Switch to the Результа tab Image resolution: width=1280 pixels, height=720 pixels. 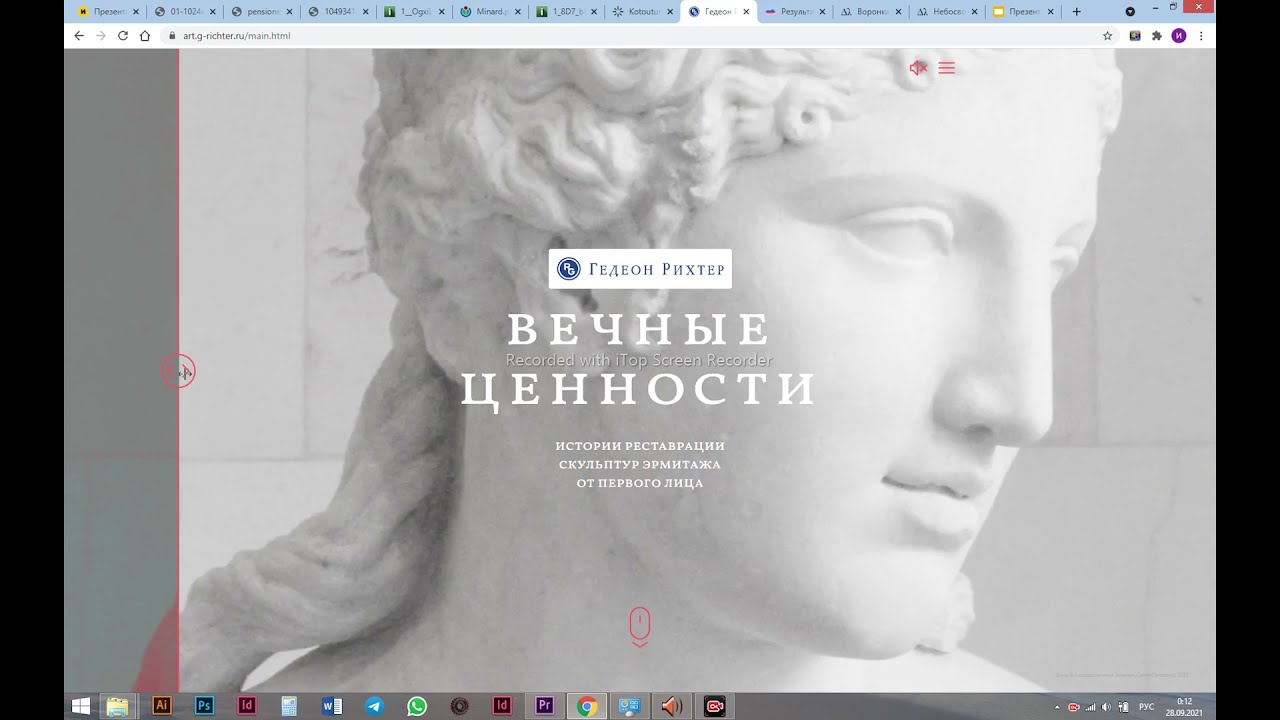[x=793, y=12]
